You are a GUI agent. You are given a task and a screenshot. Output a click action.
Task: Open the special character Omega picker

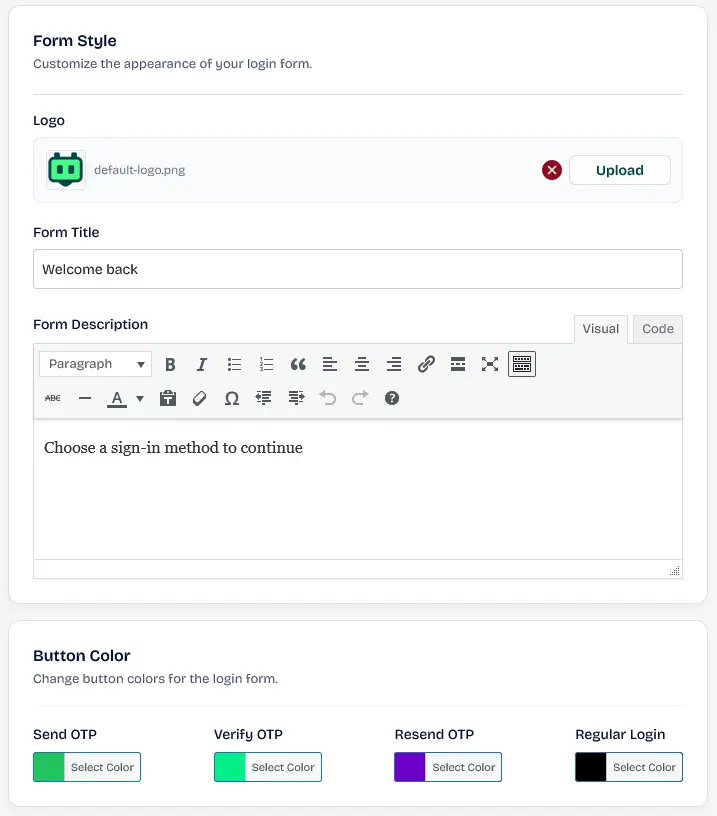point(232,399)
